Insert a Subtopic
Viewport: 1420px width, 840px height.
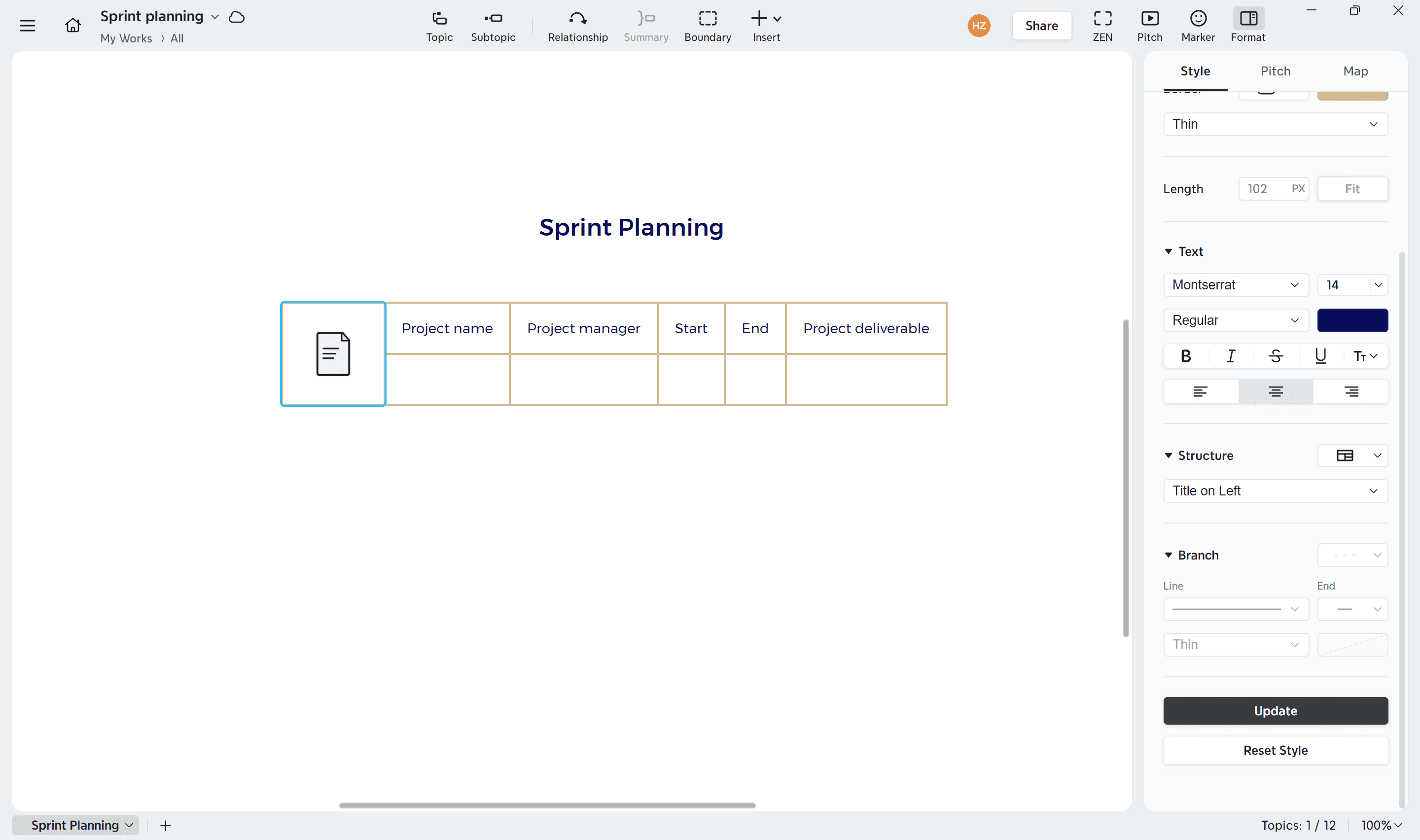pos(493,26)
